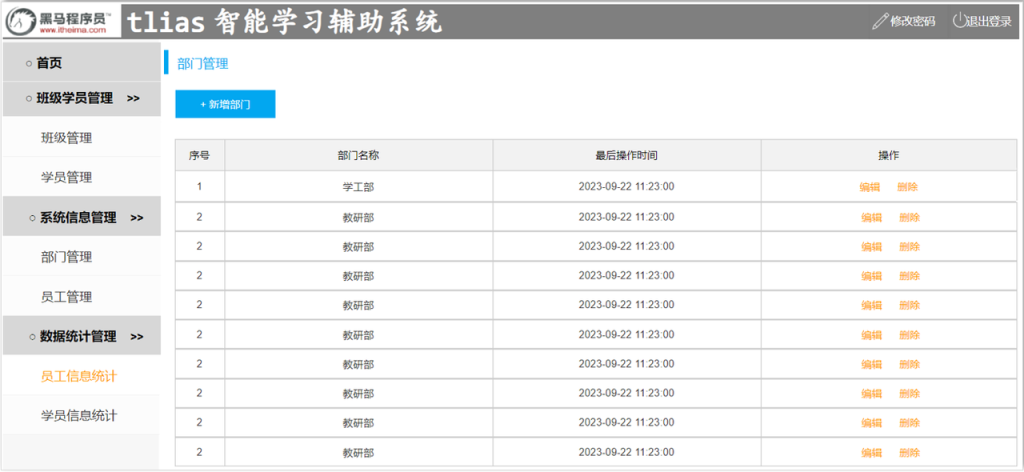Open 班级管理 in the sidebar

coord(66,138)
